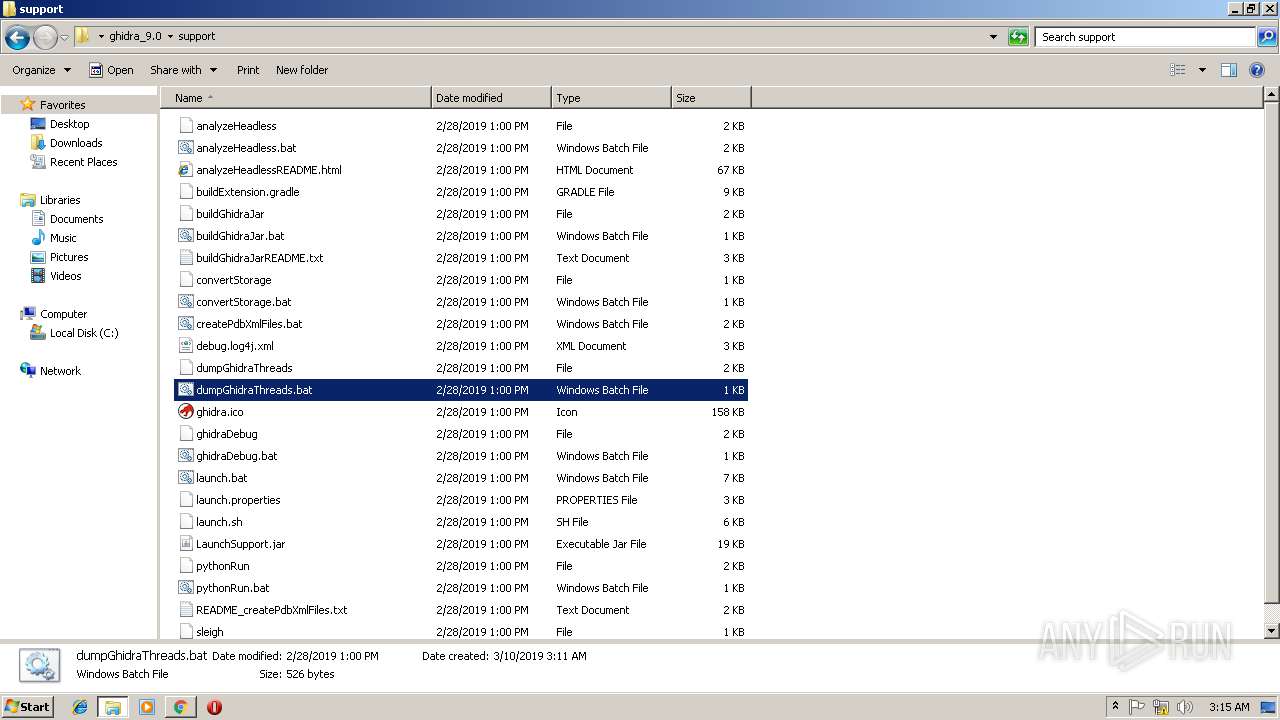Open the Help question mark icon

[x=1257, y=70]
